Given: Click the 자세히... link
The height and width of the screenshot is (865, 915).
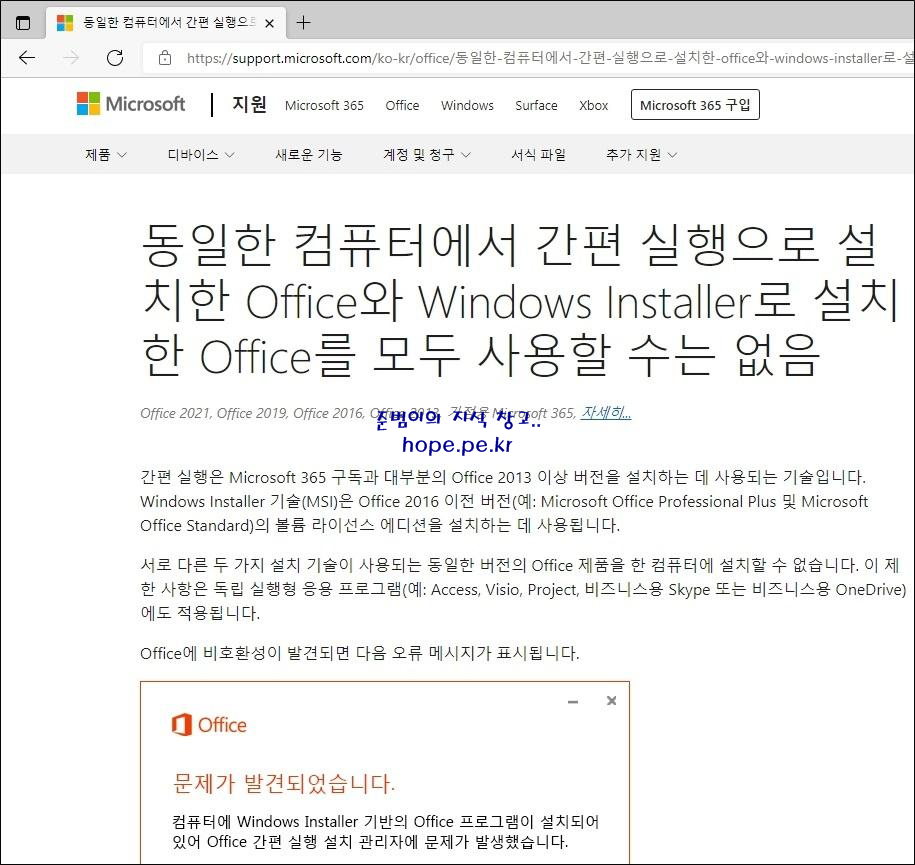Looking at the screenshot, I should (606, 413).
